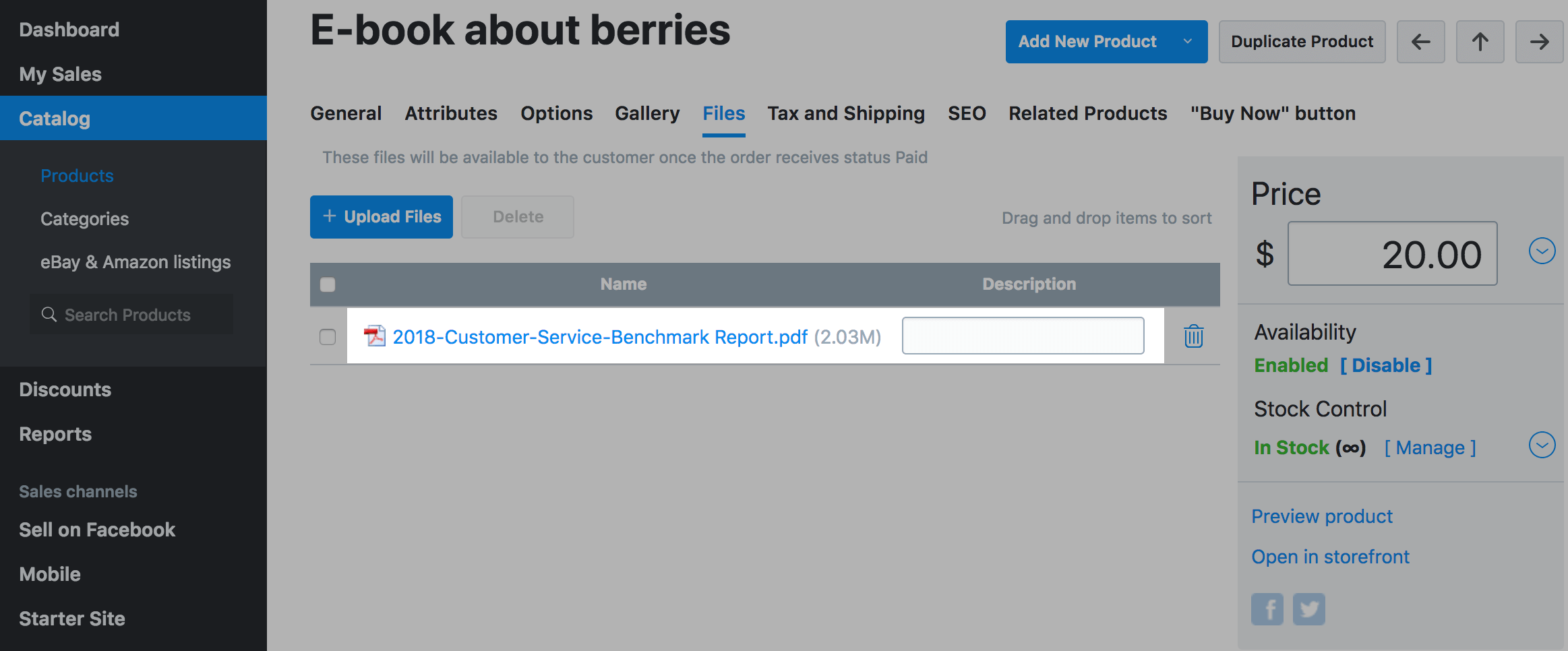Viewport: 1568px width, 651px height.
Task: Click Disable under Availability
Action: point(1386,365)
